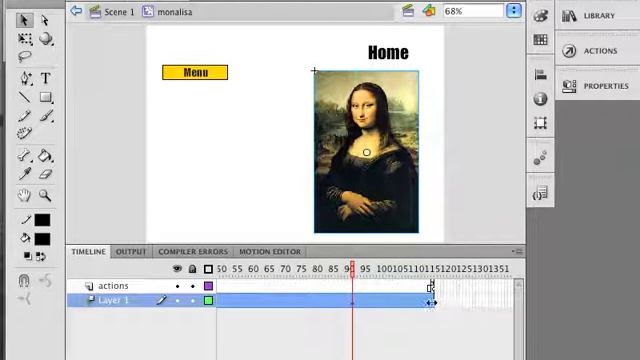Toggle green outline swatch of Layer 1

(x=208, y=301)
